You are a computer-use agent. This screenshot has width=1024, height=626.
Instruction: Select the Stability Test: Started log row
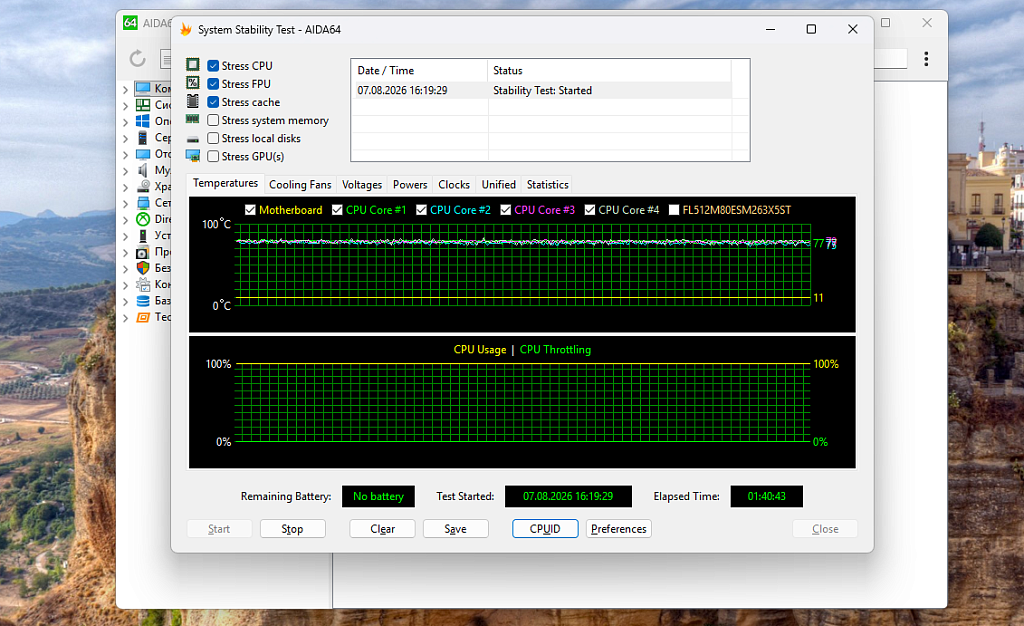(x=541, y=90)
